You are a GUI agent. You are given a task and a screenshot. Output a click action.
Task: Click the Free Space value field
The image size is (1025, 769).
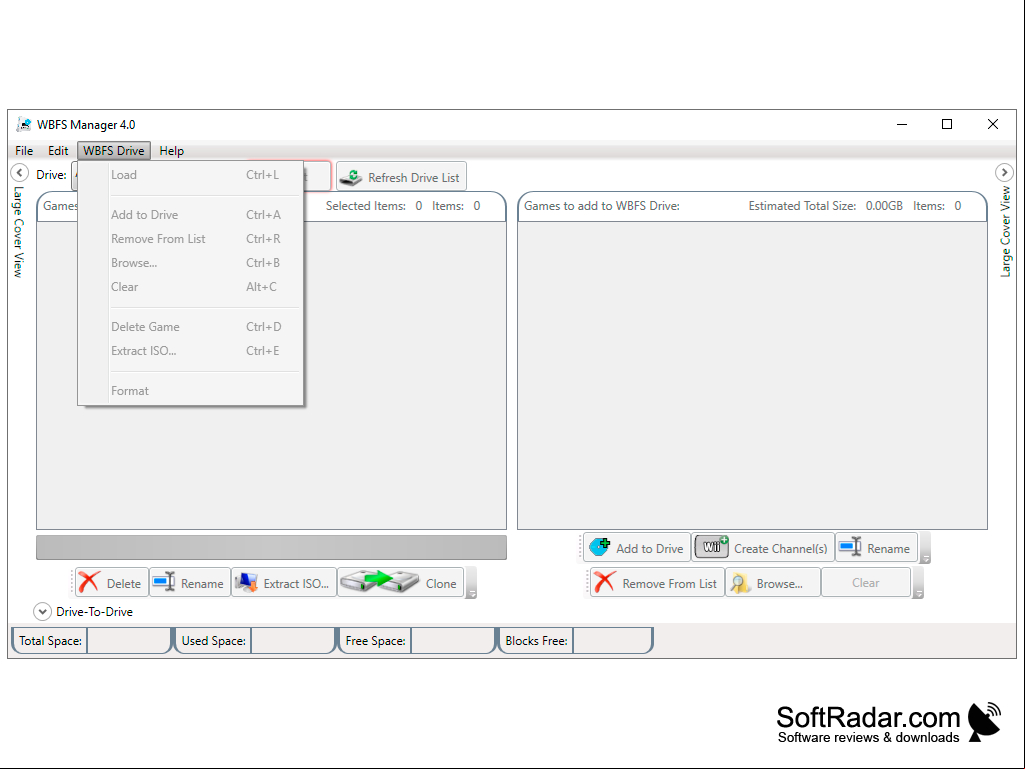click(452, 640)
